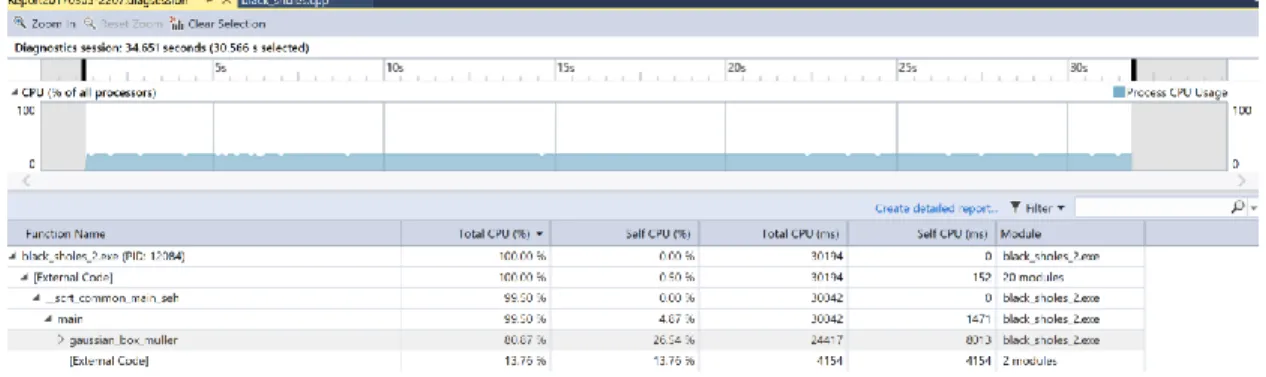
Task: Click the Process CPU Usage legend swatch
Action: (1119, 93)
